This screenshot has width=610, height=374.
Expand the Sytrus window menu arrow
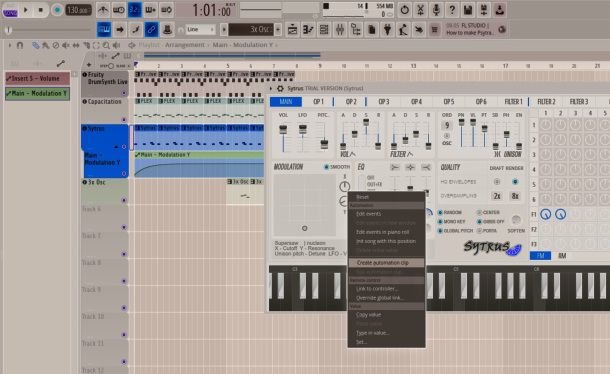271,88
